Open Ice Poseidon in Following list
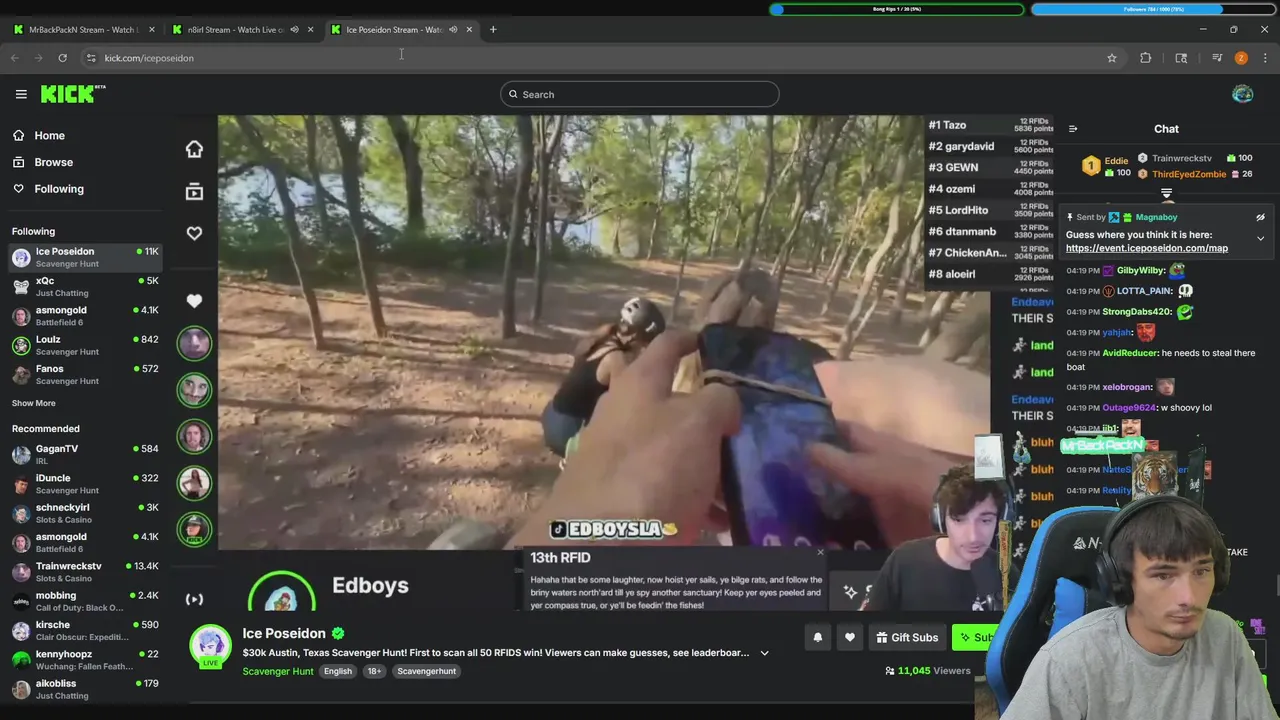 click(85, 257)
